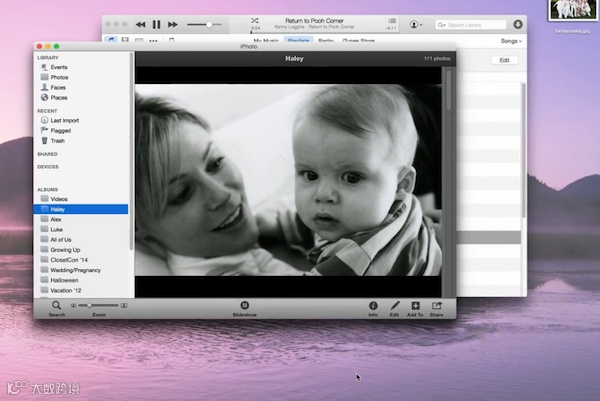This screenshot has width=600, height=401.
Task: Pause playback in iTunes
Action: tap(157, 24)
